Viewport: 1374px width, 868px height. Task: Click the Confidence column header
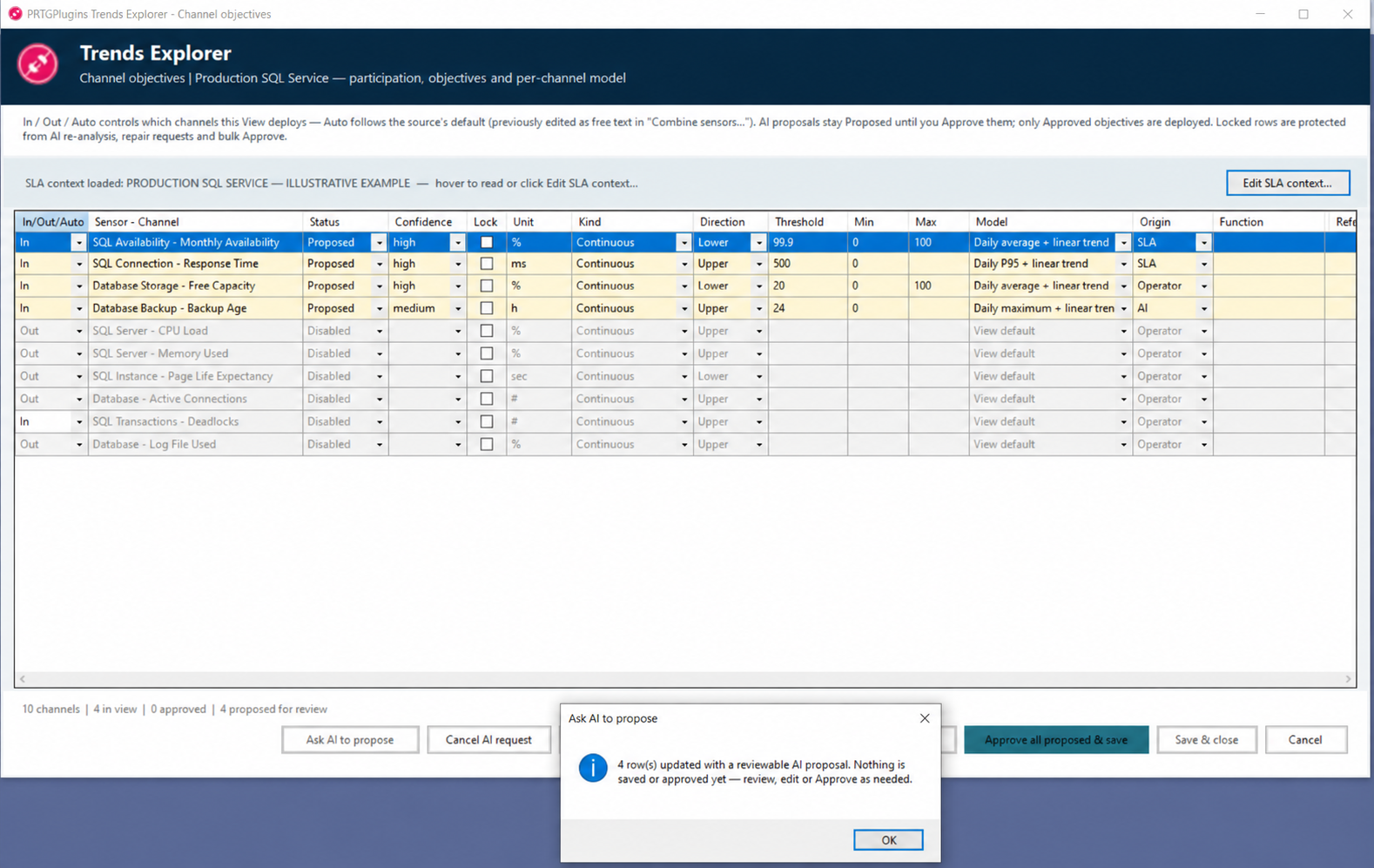click(428, 222)
